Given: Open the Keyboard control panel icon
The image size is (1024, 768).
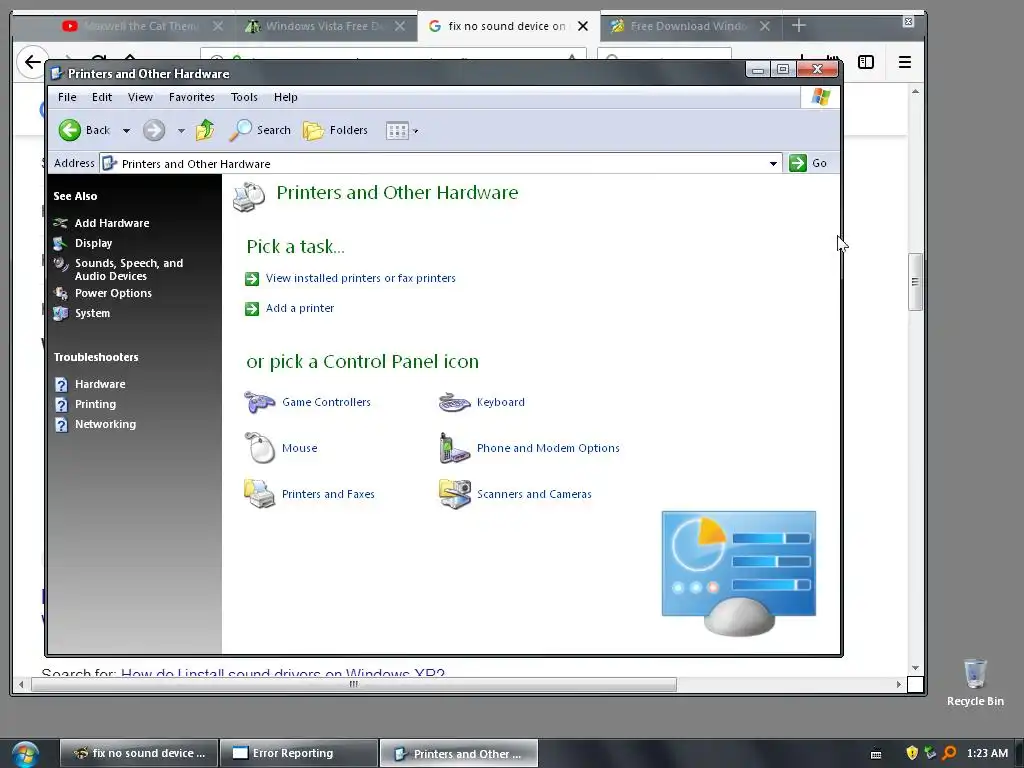Looking at the screenshot, I should click(x=455, y=402).
